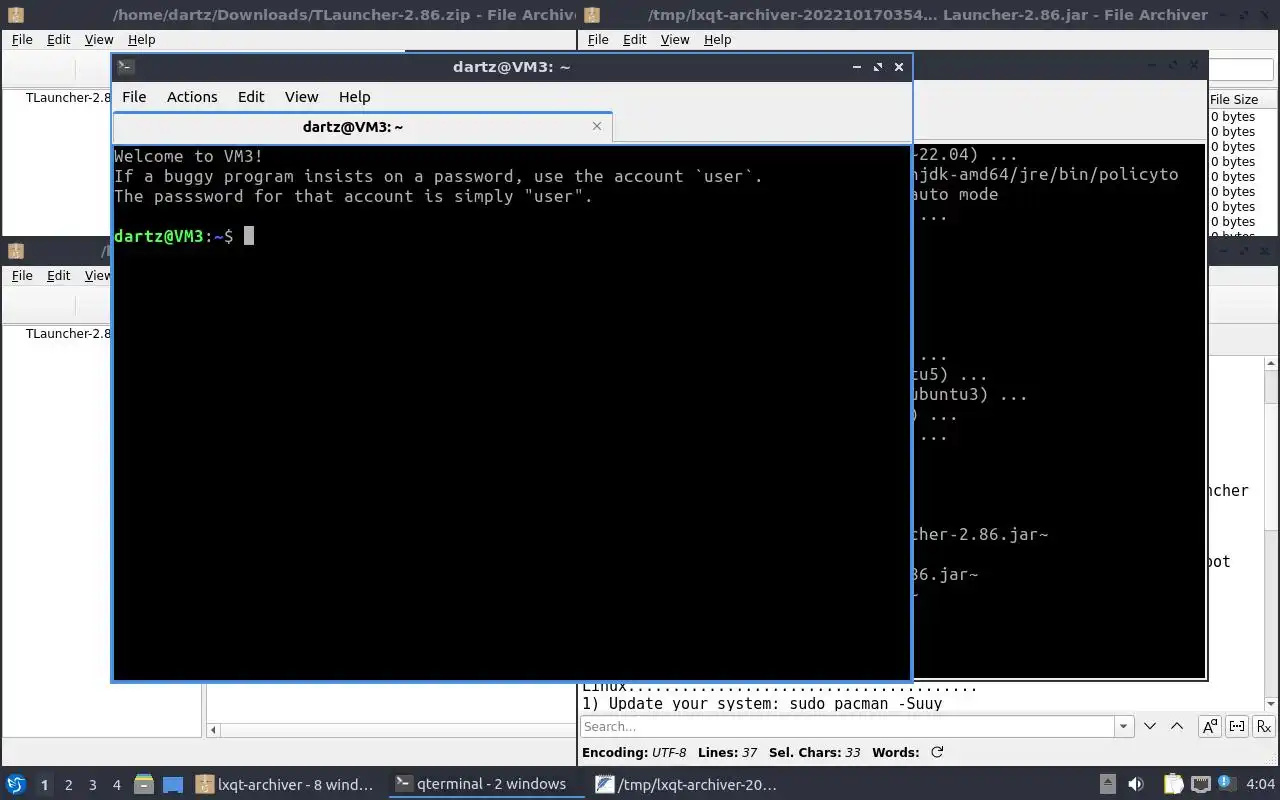Screen dimensions: 1280x800
Task: Switch to virtual desktop 1
Action: click(x=44, y=785)
